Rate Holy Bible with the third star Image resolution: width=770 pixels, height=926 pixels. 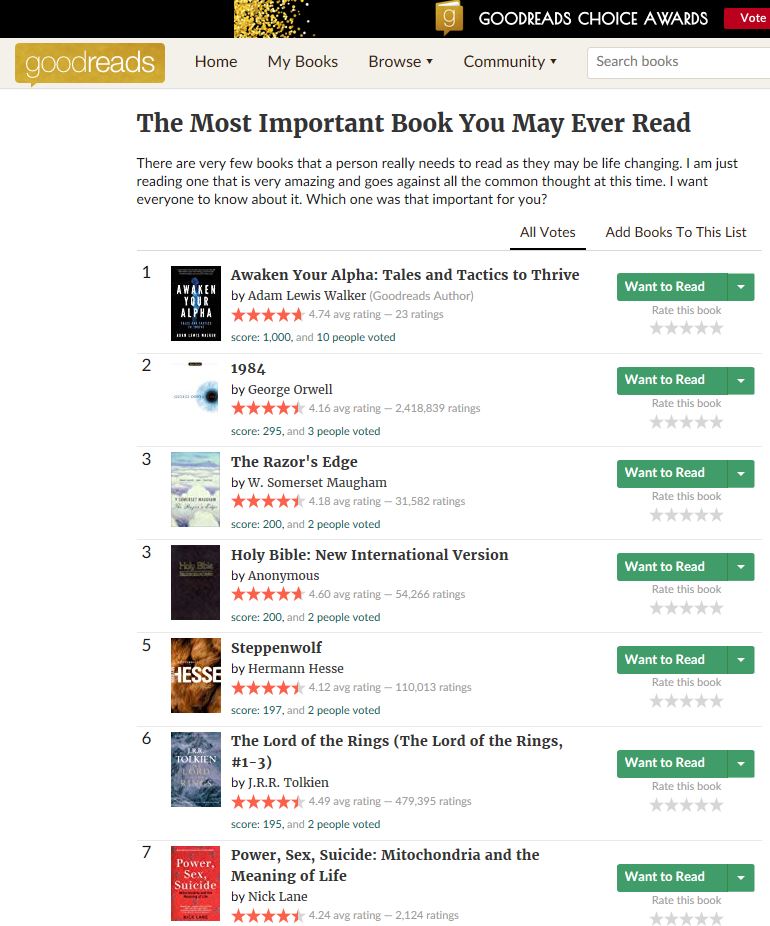(686, 608)
